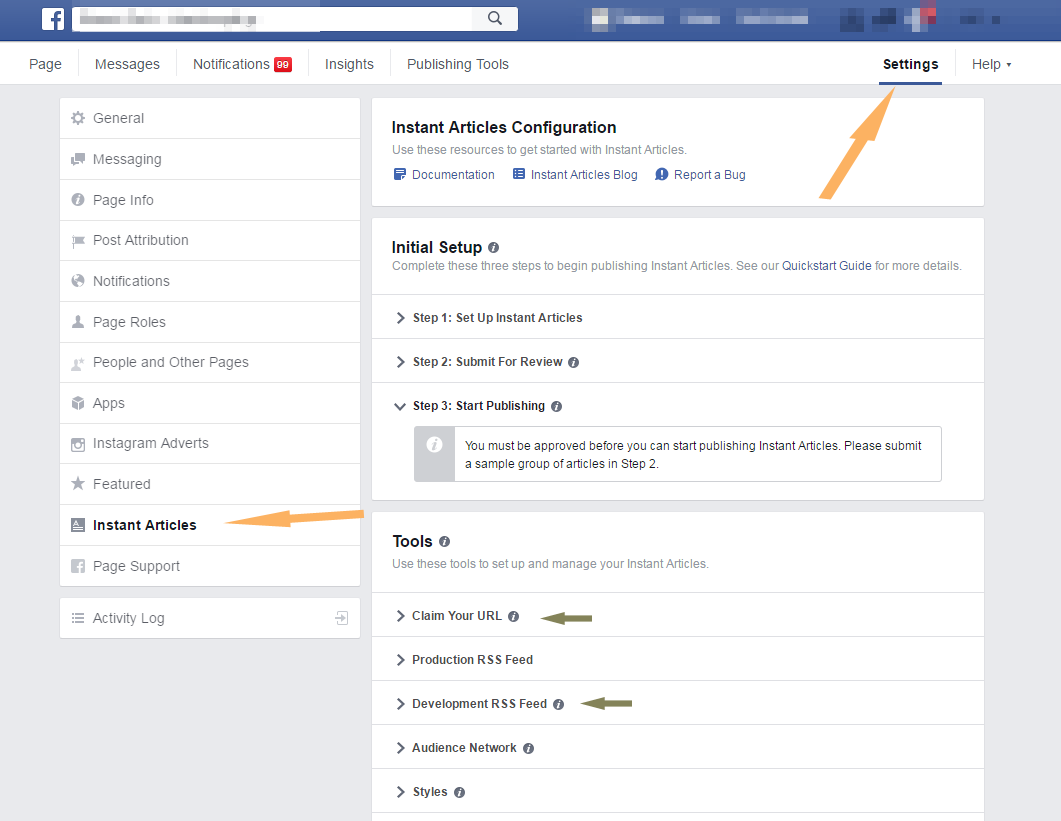Click the Report a Bug link

(710, 175)
